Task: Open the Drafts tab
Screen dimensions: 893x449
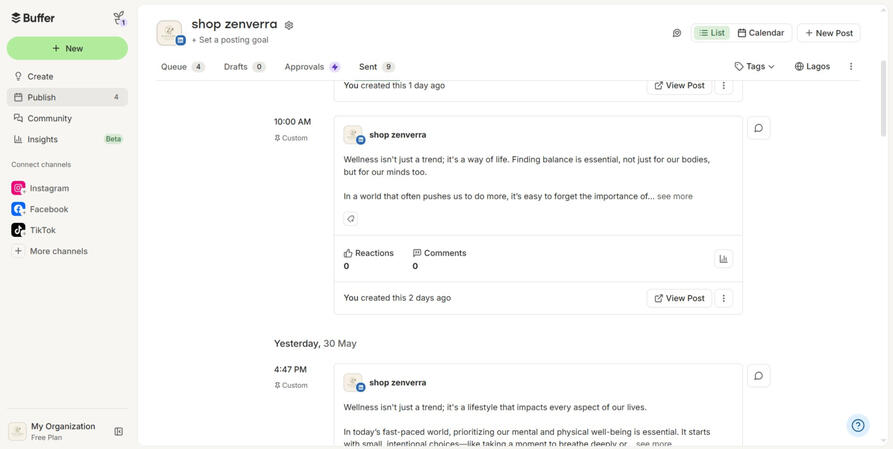Action: pyautogui.click(x=244, y=67)
